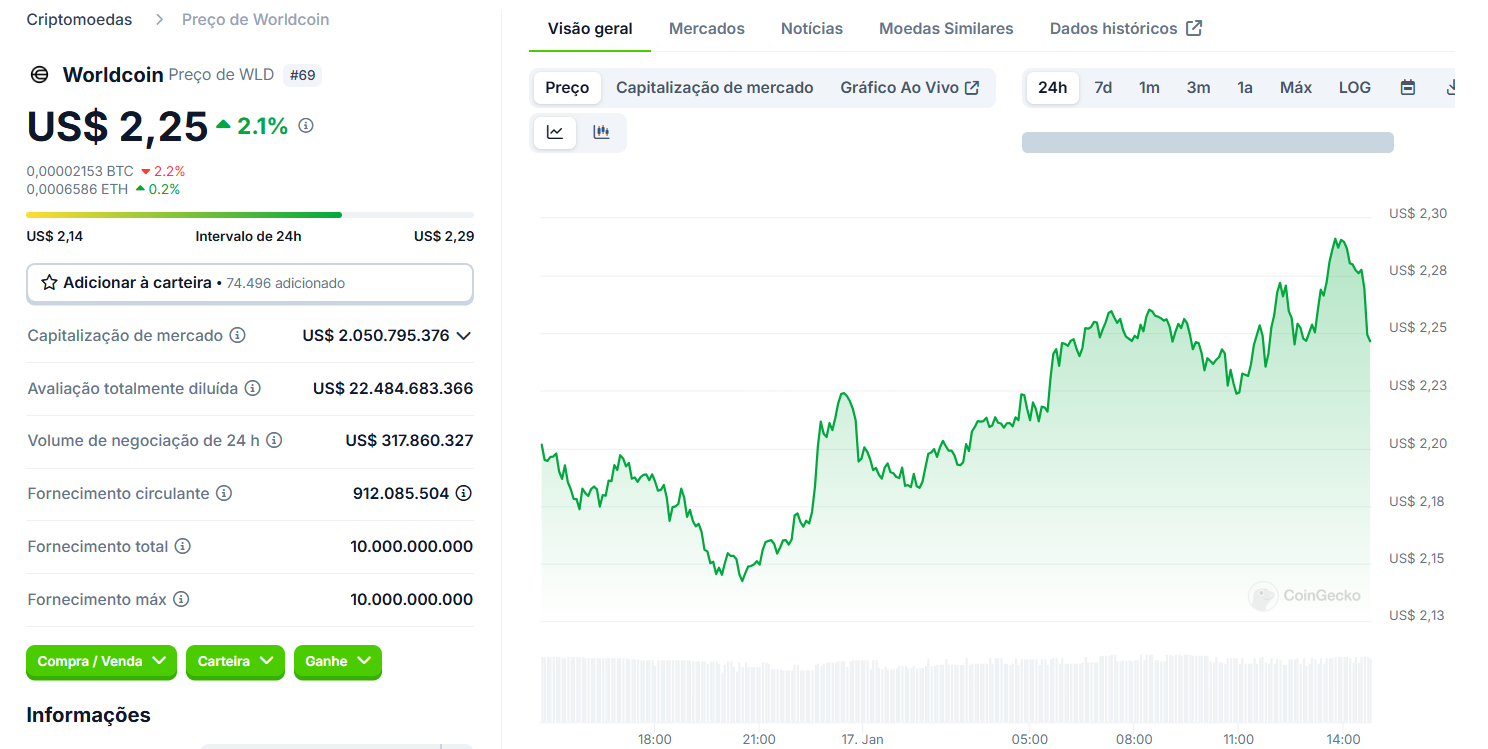Click the gray chart range scrollbar
This screenshot has width=1488, height=749.
point(1207,142)
